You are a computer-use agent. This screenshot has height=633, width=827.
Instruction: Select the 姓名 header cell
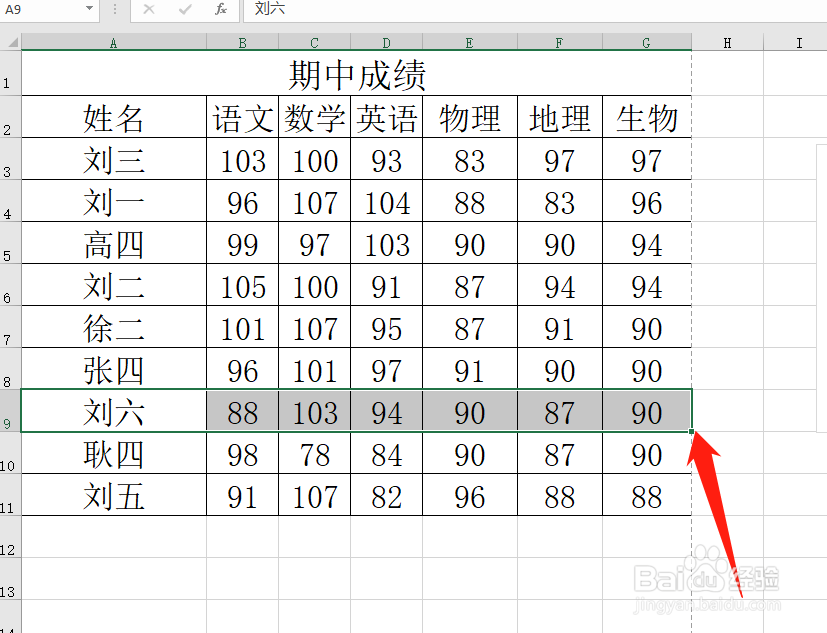(x=113, y=117)
